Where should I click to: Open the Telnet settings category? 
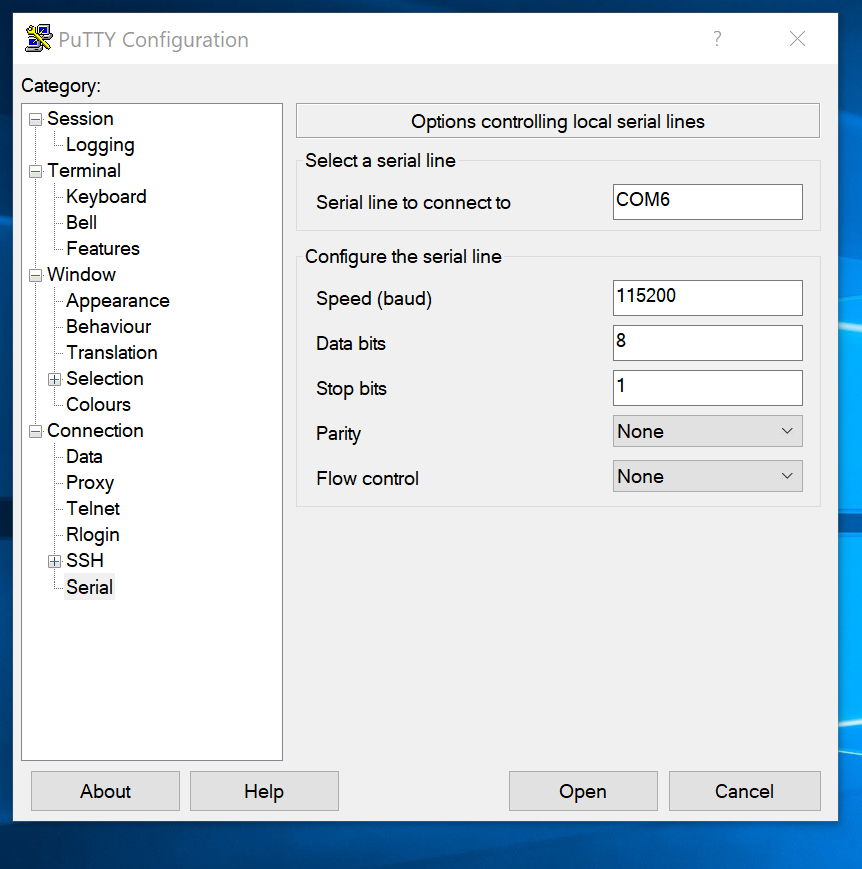93,509
